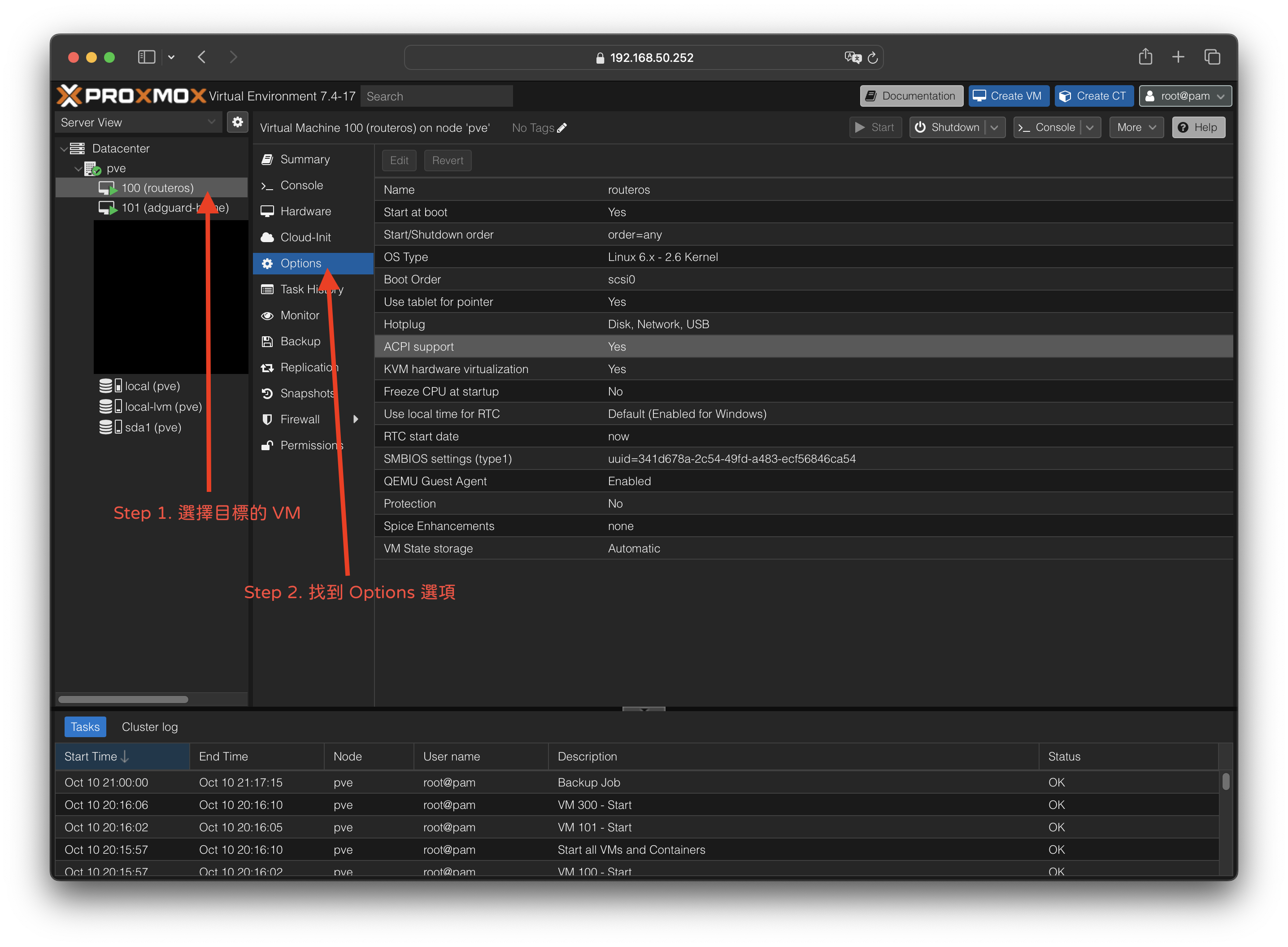Expand the root@pam user menu

tap(1185, 96)
